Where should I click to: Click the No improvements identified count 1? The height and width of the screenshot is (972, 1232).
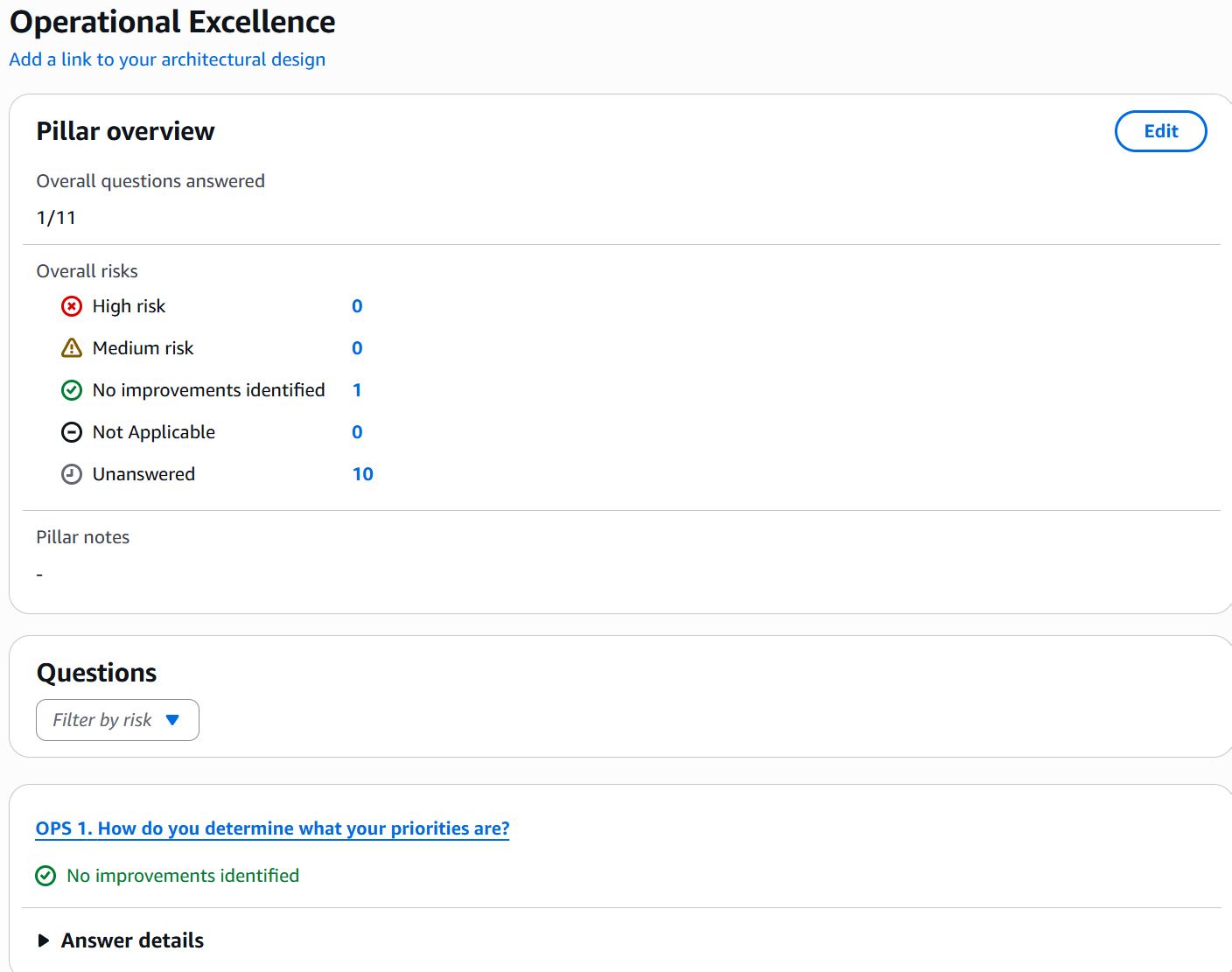[x=357, y=390]
